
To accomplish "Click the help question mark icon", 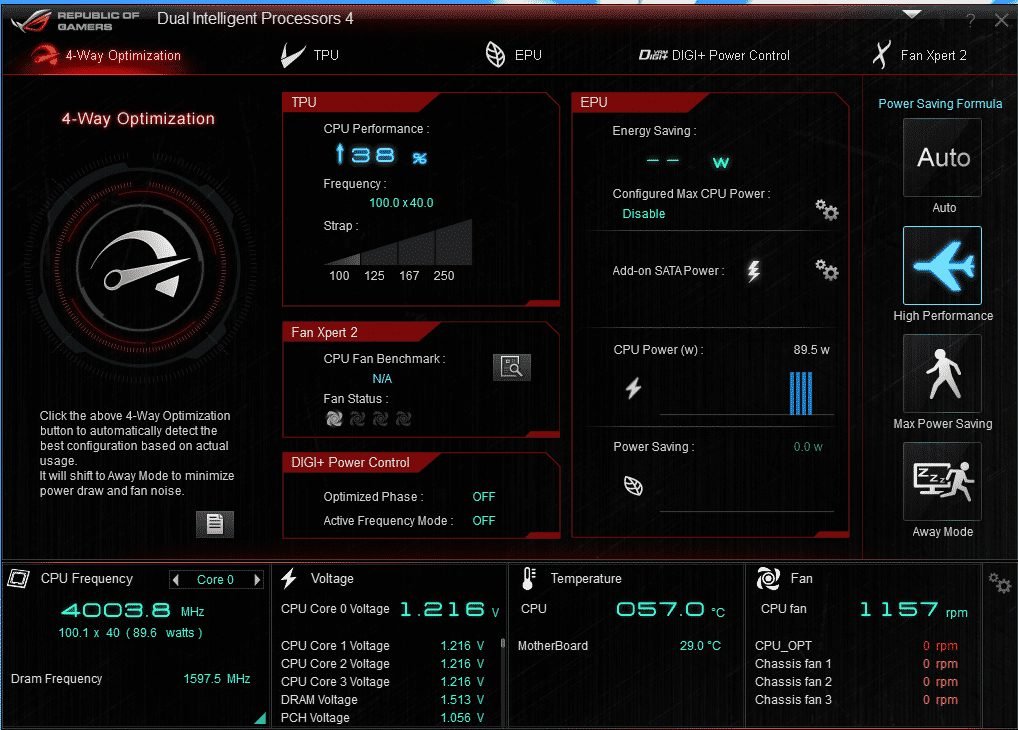I will (971, 21).
